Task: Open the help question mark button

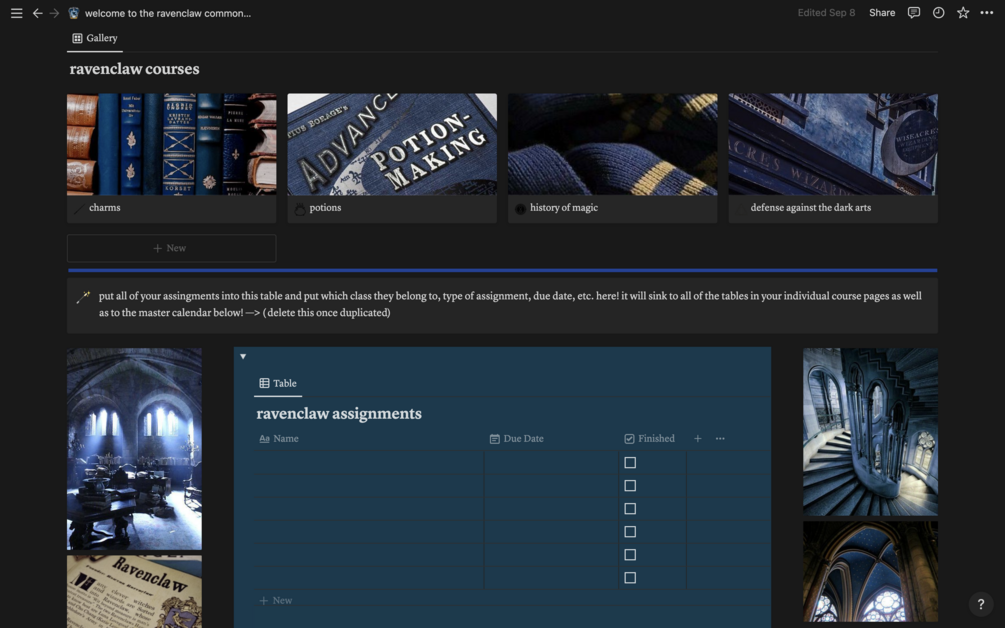Action: click(x=981, y=604)
